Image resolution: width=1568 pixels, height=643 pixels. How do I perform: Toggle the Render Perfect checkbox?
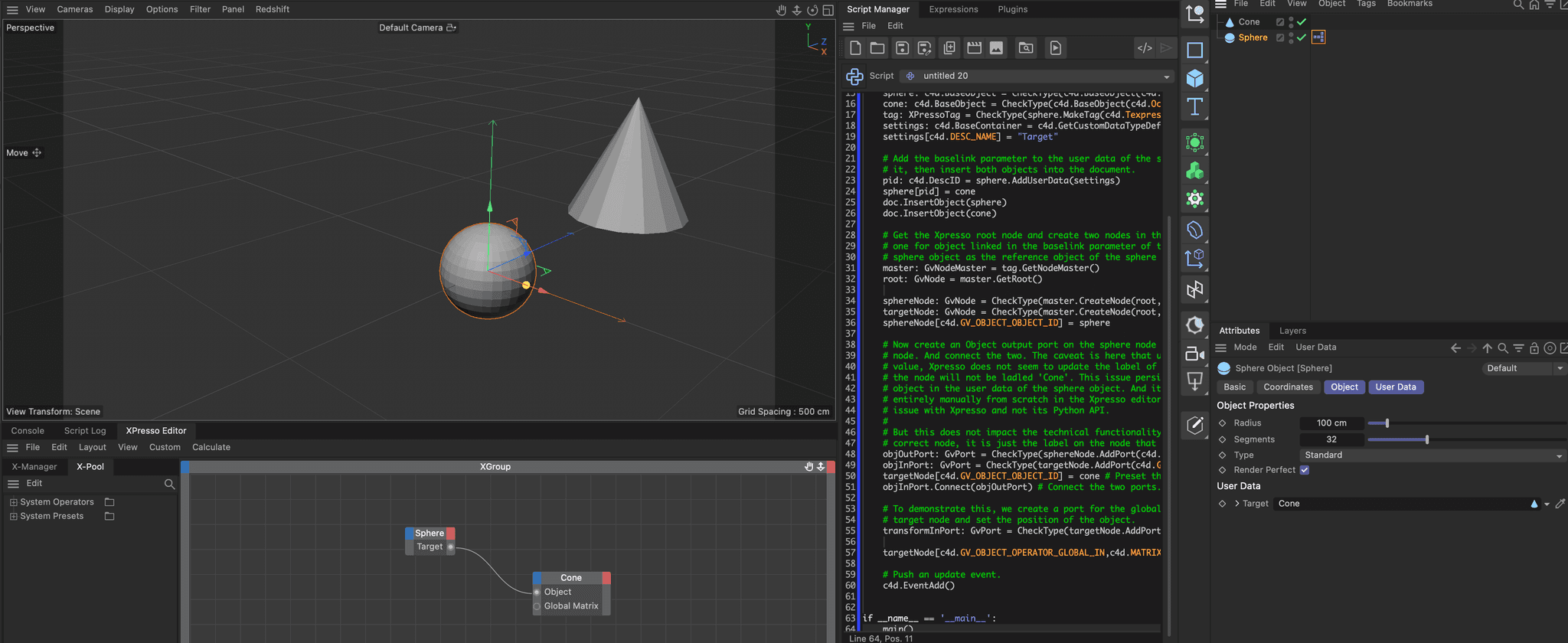(1305, 470)
